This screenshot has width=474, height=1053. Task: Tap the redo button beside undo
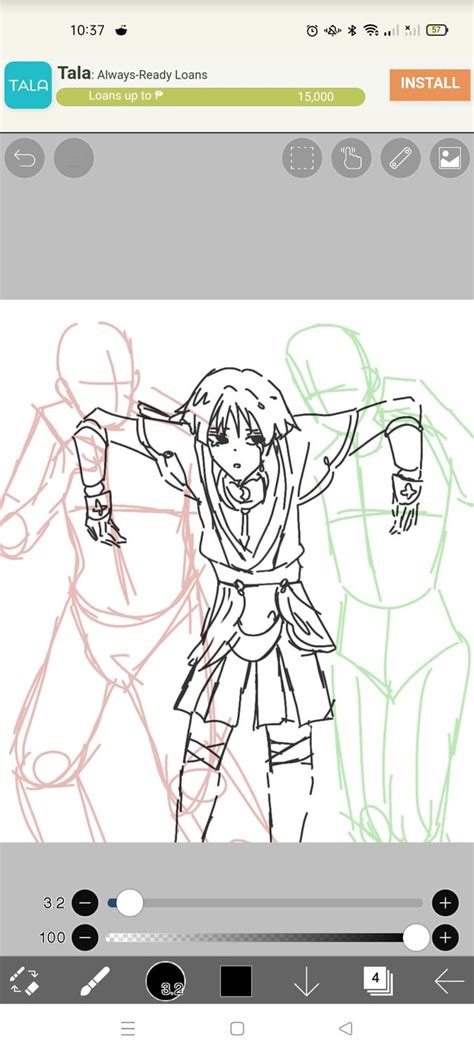[74, 158]
